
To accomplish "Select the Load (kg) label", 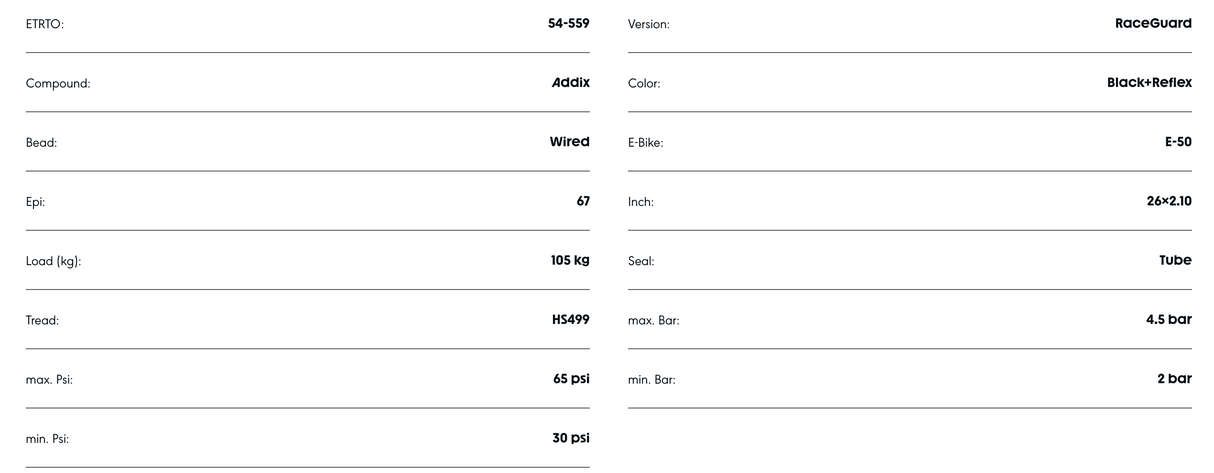I will click(53, 262).
